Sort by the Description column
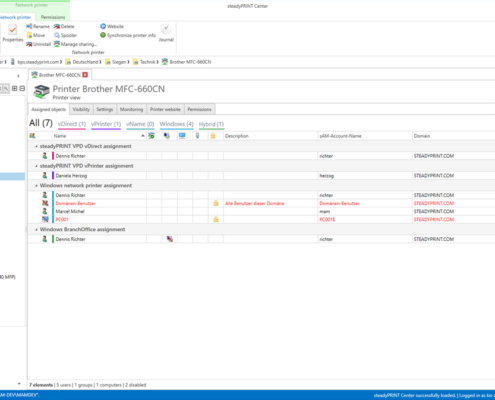495x400 pixels. point(270,136)
